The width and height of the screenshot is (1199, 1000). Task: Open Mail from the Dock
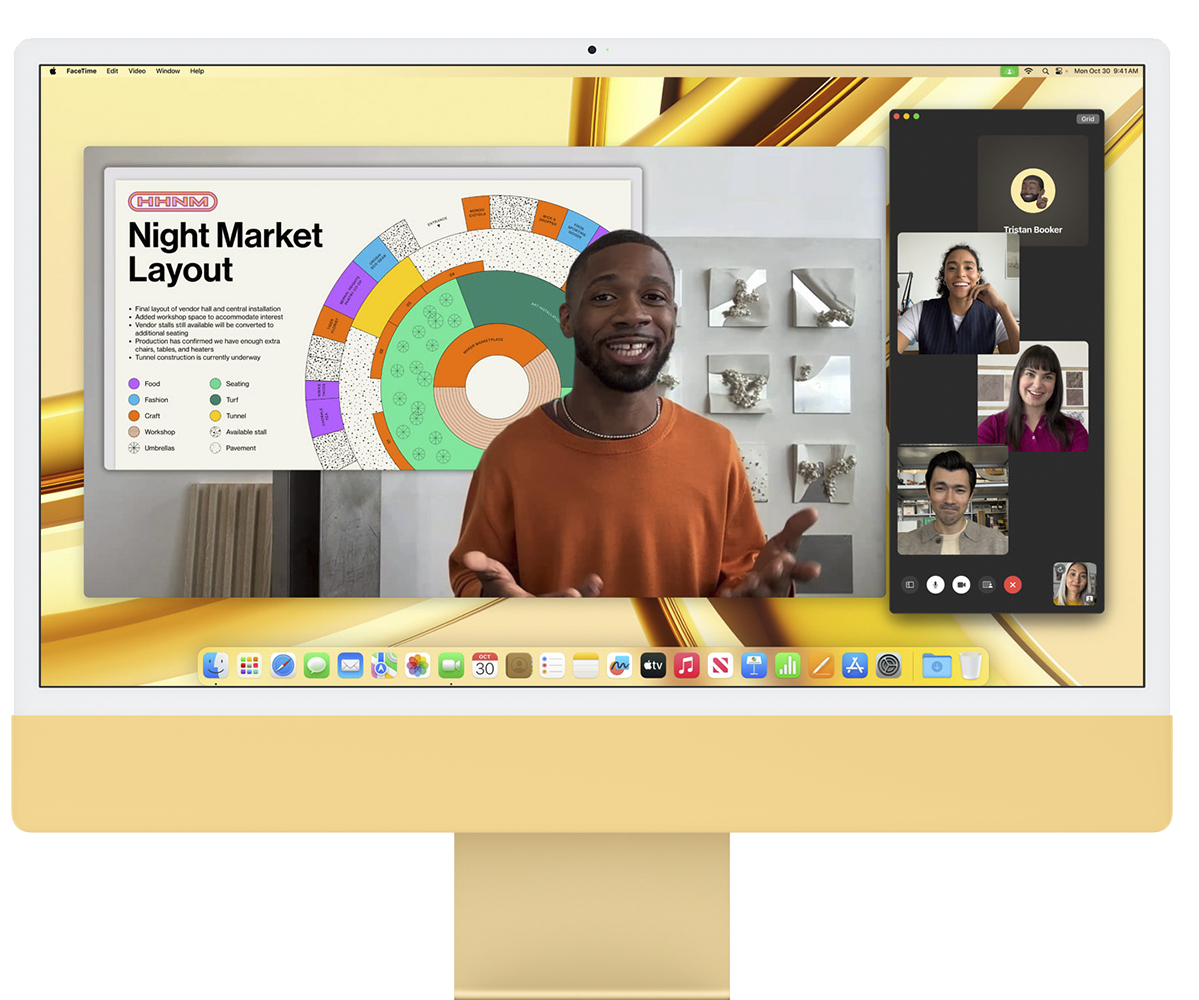pyautogui.click(x=350, y=666)
